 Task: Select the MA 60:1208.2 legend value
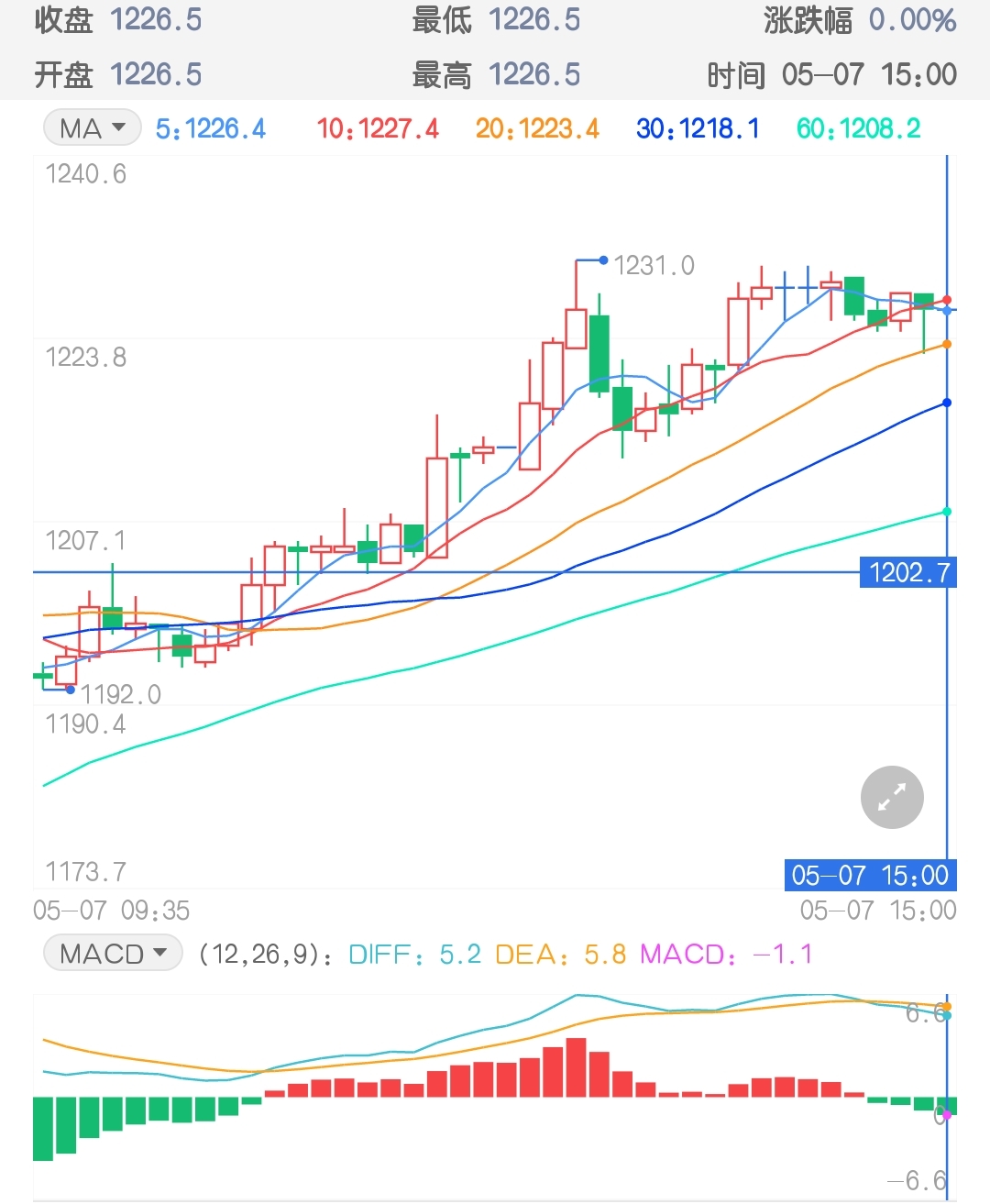(859, 128)
